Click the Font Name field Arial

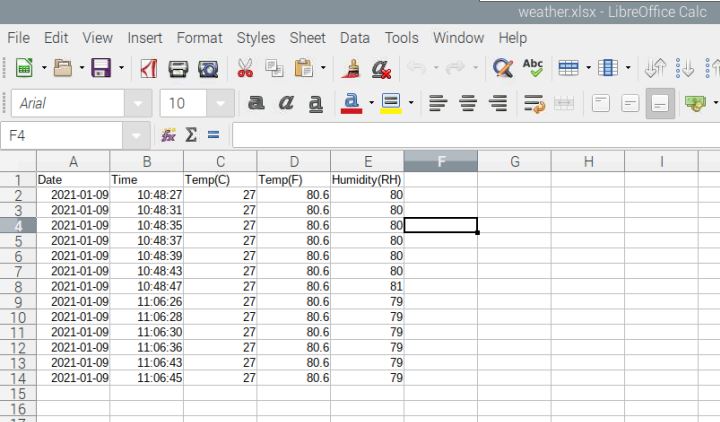click(68, 103)
